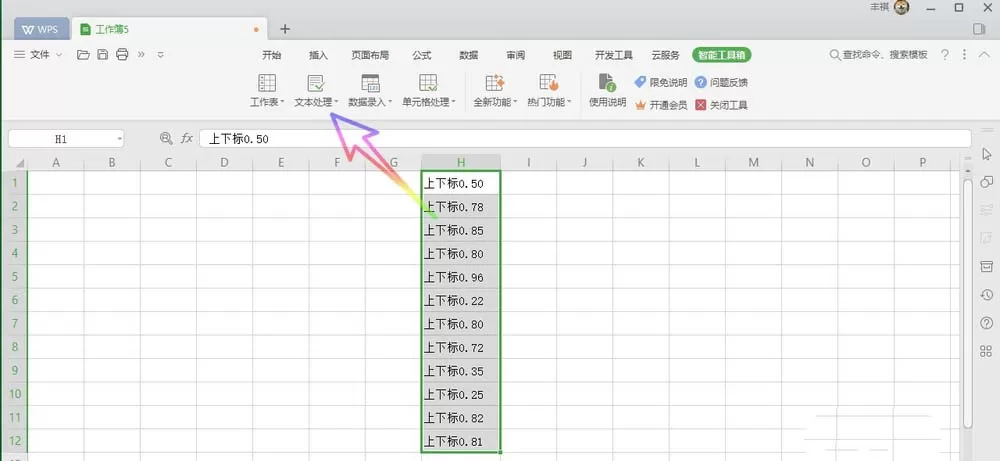Image resolution: width=1000 pixels, height=461 pixels.
Task: Open the 工作表 tool icon
Action: [x=267, y=83]
